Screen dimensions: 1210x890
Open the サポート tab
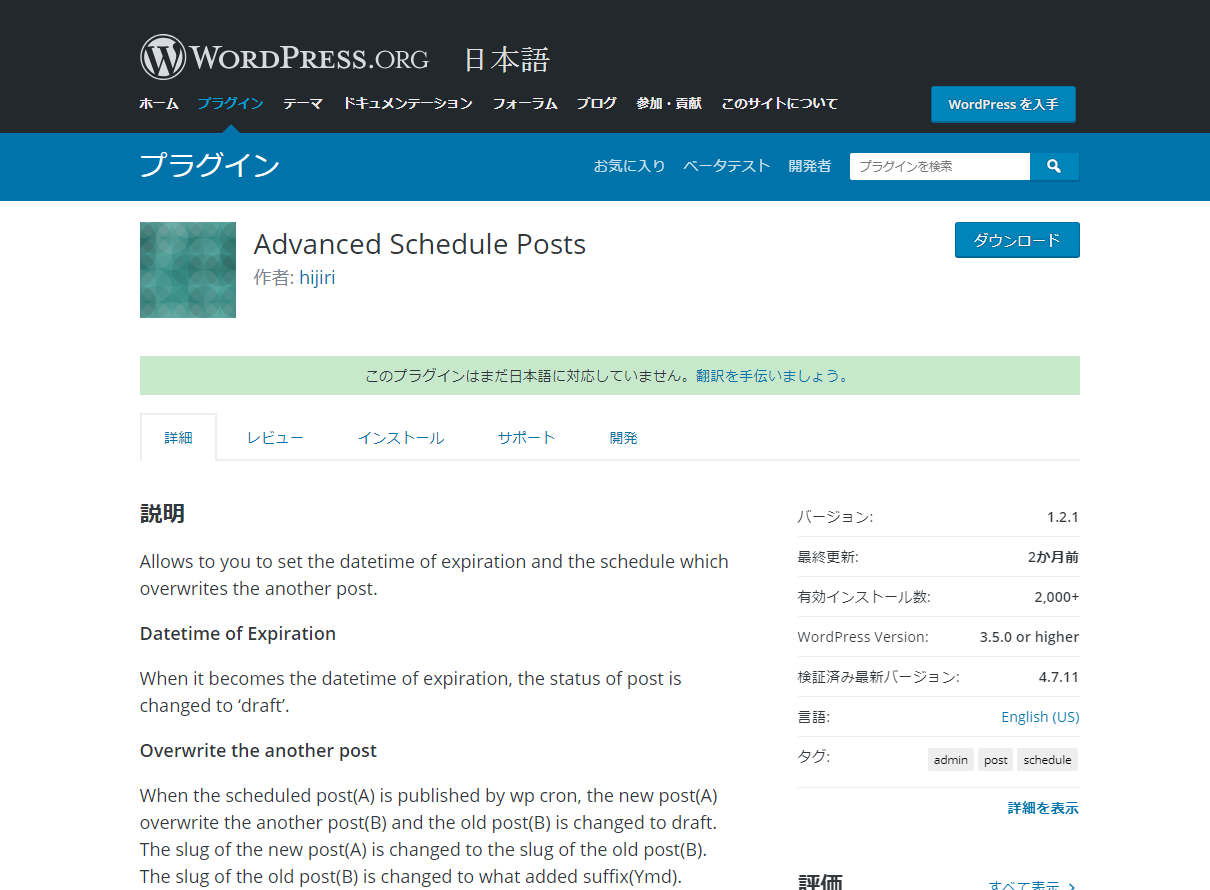526,438
